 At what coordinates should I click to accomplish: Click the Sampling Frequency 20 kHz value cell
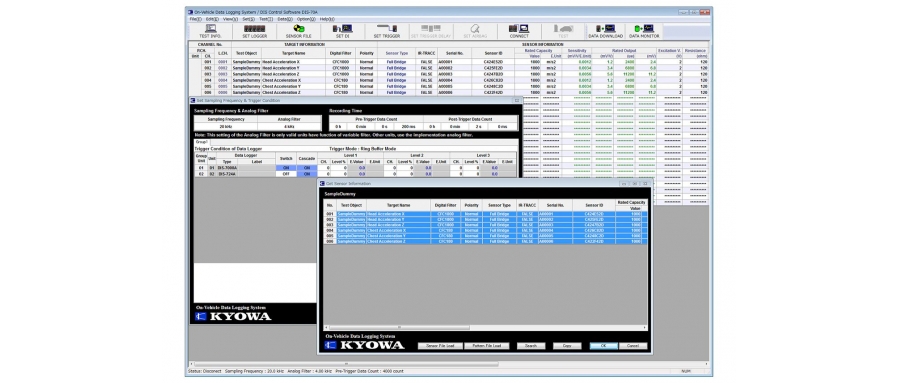(x=226, y=126)
